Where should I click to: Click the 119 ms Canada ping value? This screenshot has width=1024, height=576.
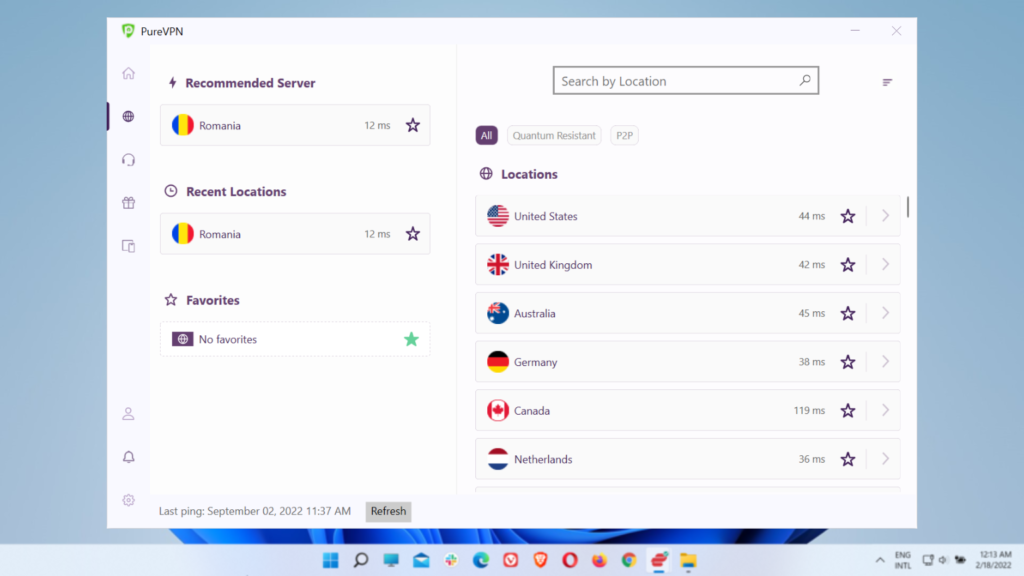tap(809, 410)
